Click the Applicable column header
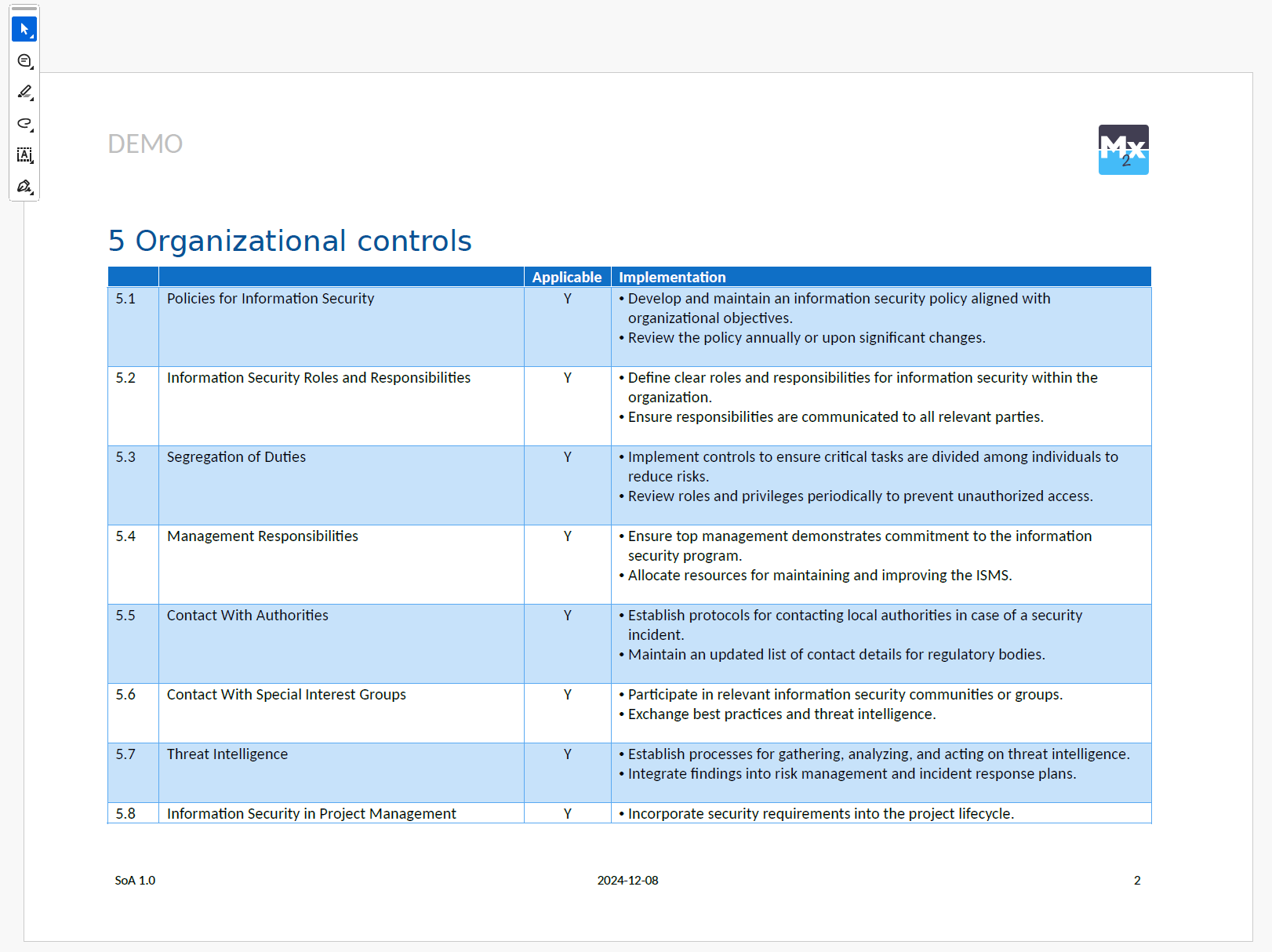This screenshot has height=952, width=1272. (x=567, y=277)
